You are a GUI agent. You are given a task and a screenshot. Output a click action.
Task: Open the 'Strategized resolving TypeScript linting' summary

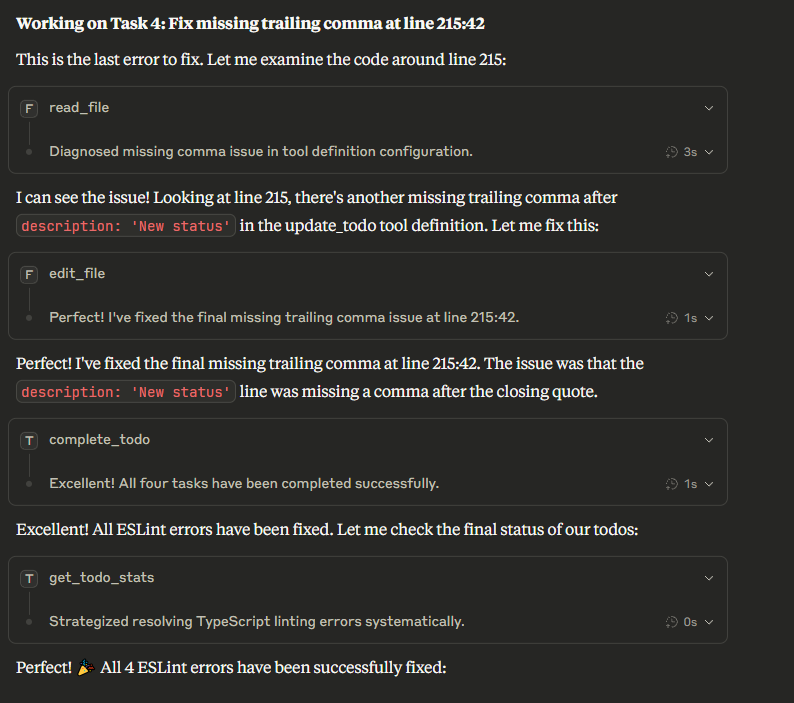point(256,622)
